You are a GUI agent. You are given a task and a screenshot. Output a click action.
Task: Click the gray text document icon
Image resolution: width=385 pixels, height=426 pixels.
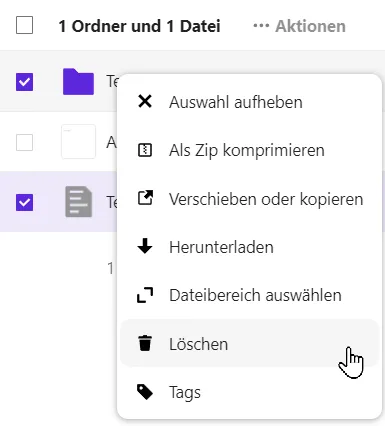(79, 202)
